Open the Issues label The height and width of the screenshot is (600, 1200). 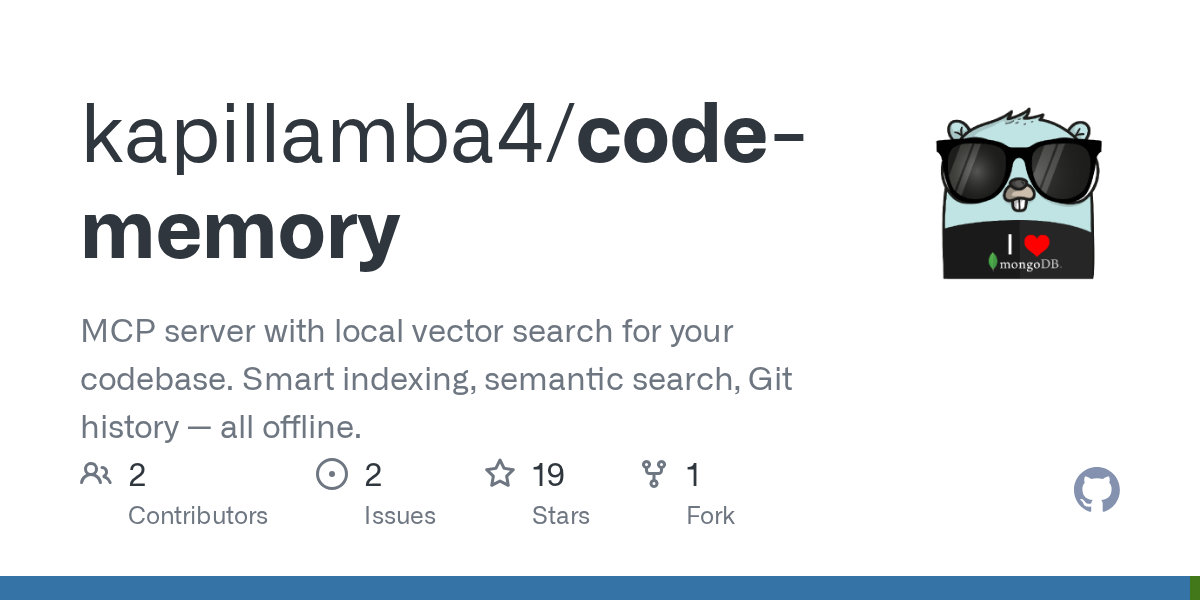(400, 516)
